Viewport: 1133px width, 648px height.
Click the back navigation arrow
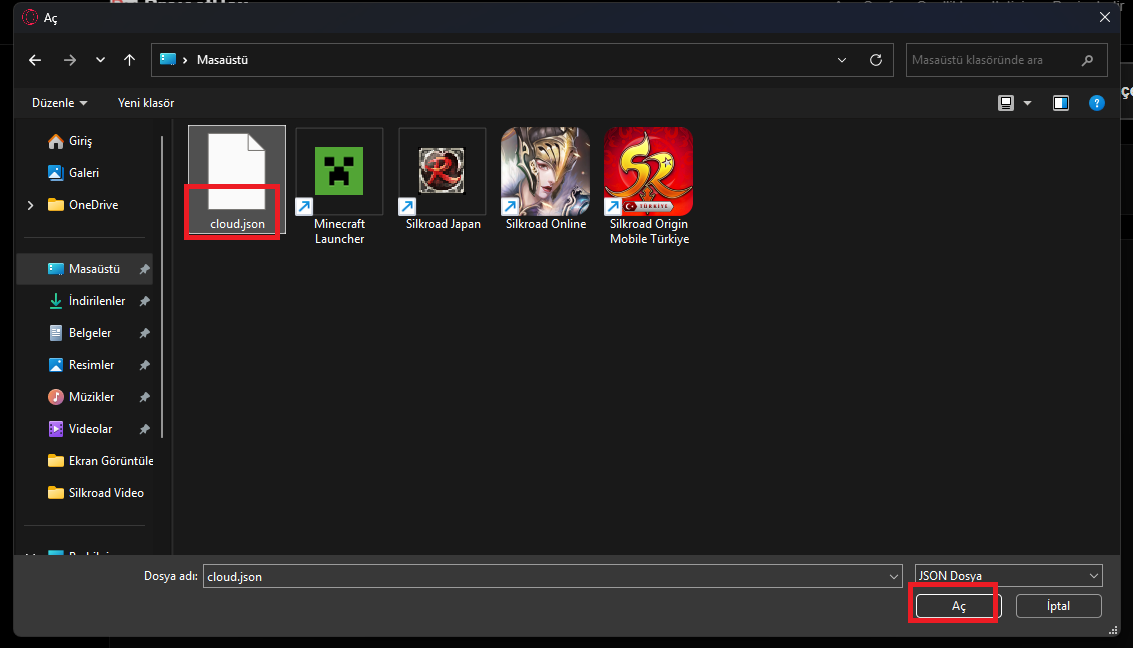click(x=35, y=60)
